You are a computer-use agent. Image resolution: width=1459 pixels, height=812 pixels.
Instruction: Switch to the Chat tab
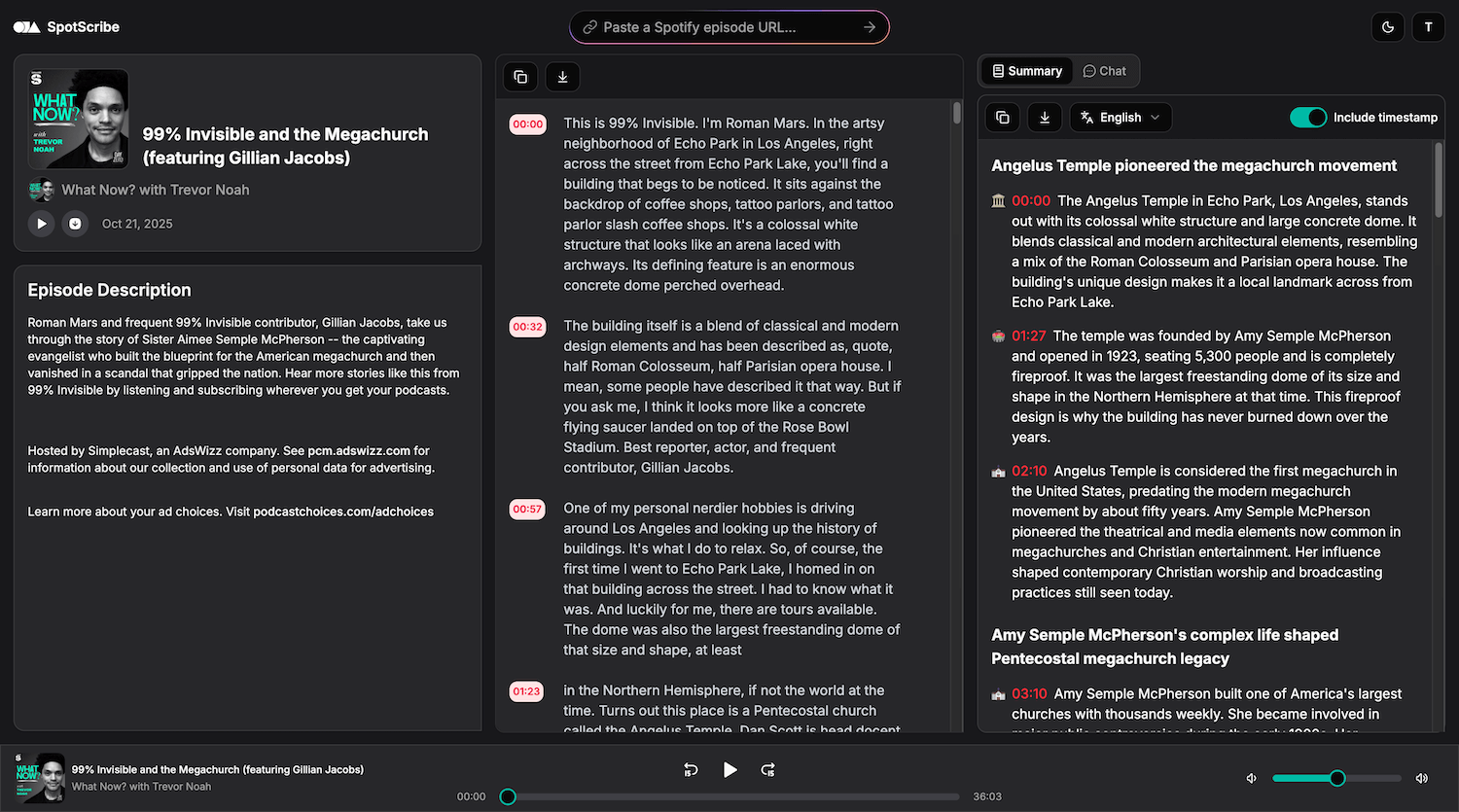(1104, 70)
